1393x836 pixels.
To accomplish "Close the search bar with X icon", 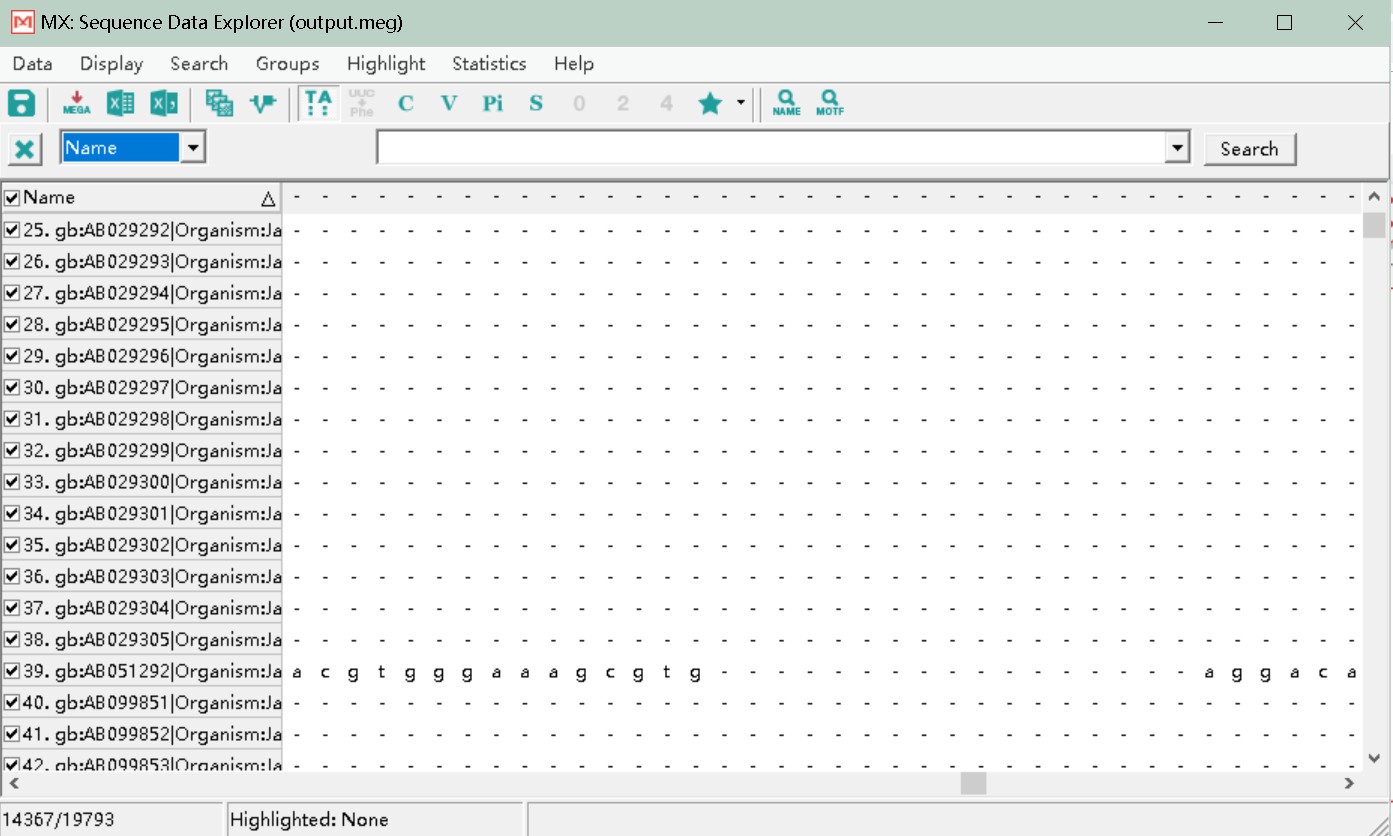I will click(x=25, y=150).
